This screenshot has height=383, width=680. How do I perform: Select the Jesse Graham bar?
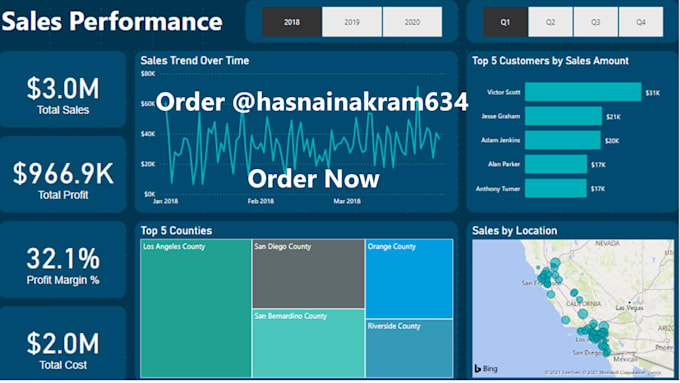point(563,116)
